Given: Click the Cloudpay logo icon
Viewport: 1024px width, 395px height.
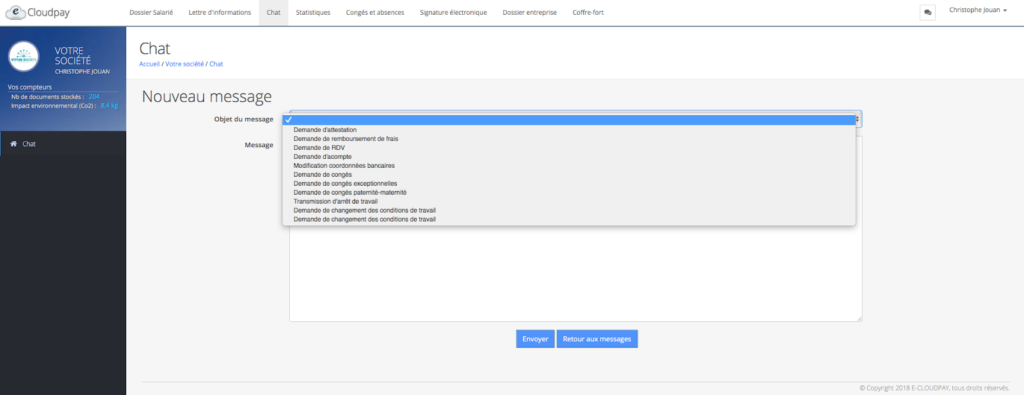Looking at the screenshot, I should point(16,12).
